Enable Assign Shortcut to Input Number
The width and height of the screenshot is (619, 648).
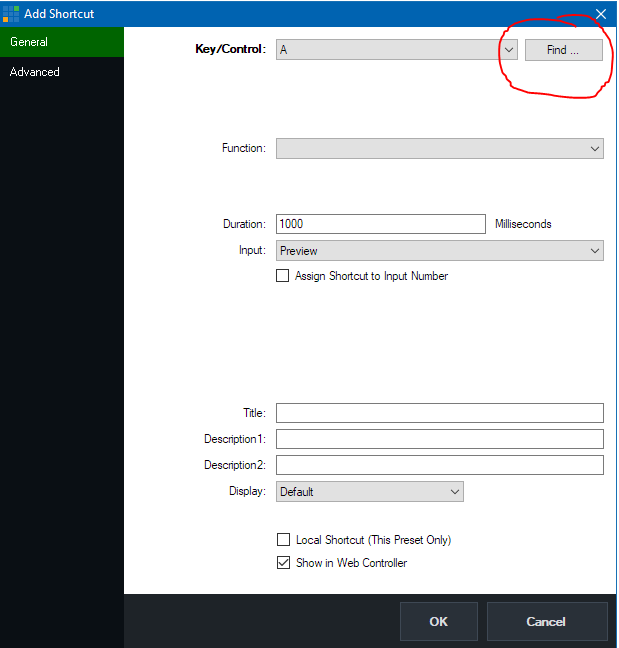(x=283, y=276)
